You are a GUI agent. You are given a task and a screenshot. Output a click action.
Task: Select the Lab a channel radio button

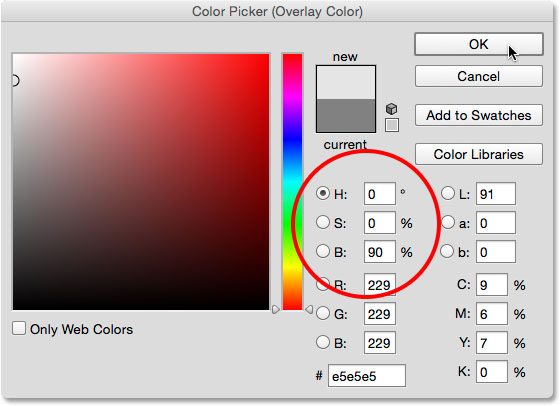(x=448, y=222)
